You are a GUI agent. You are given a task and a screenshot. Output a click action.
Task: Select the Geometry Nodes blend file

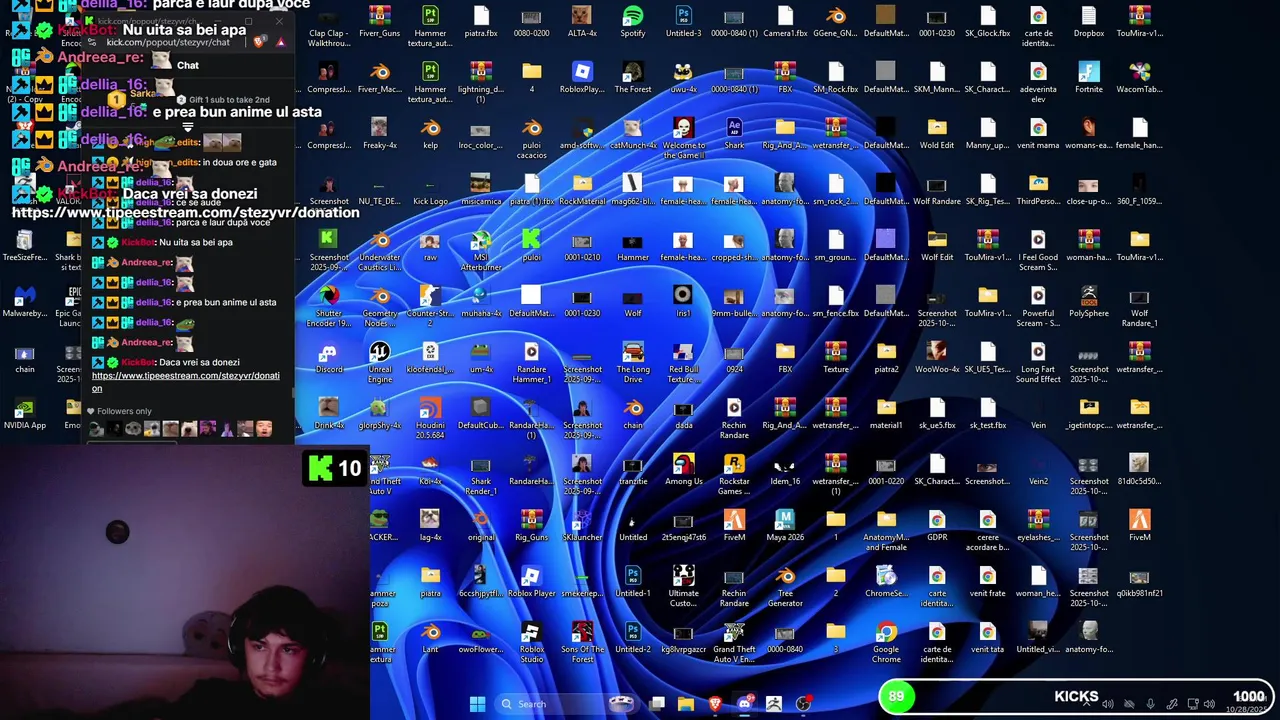380,306
